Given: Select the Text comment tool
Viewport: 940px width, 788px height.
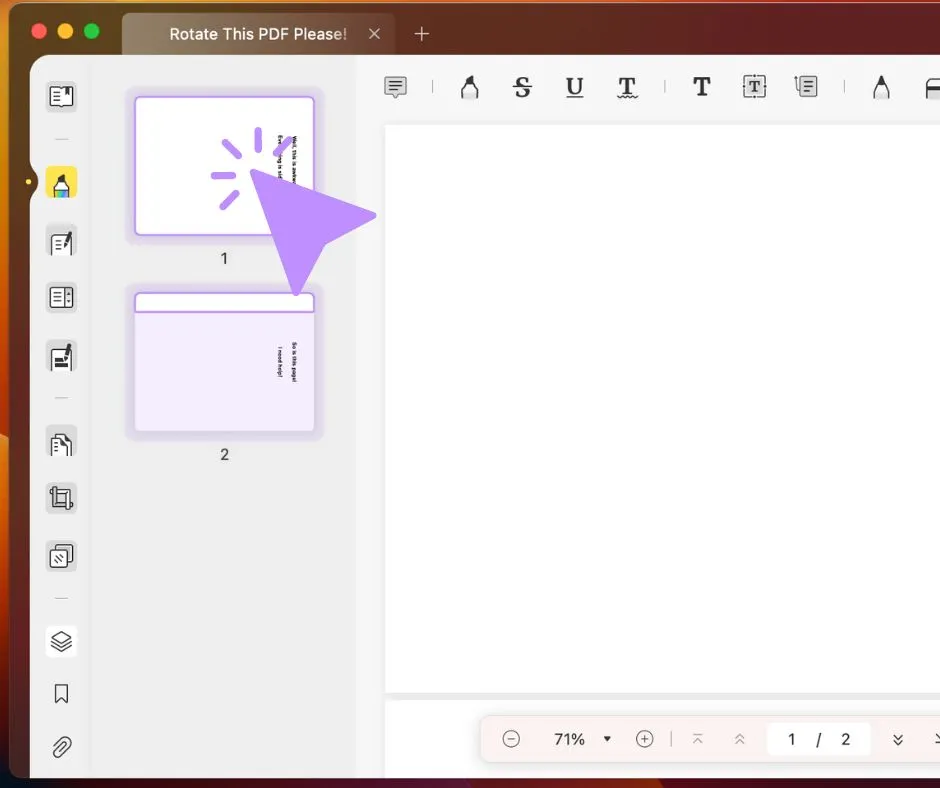Looking at the screenshot, I should (x=701, y=86).
